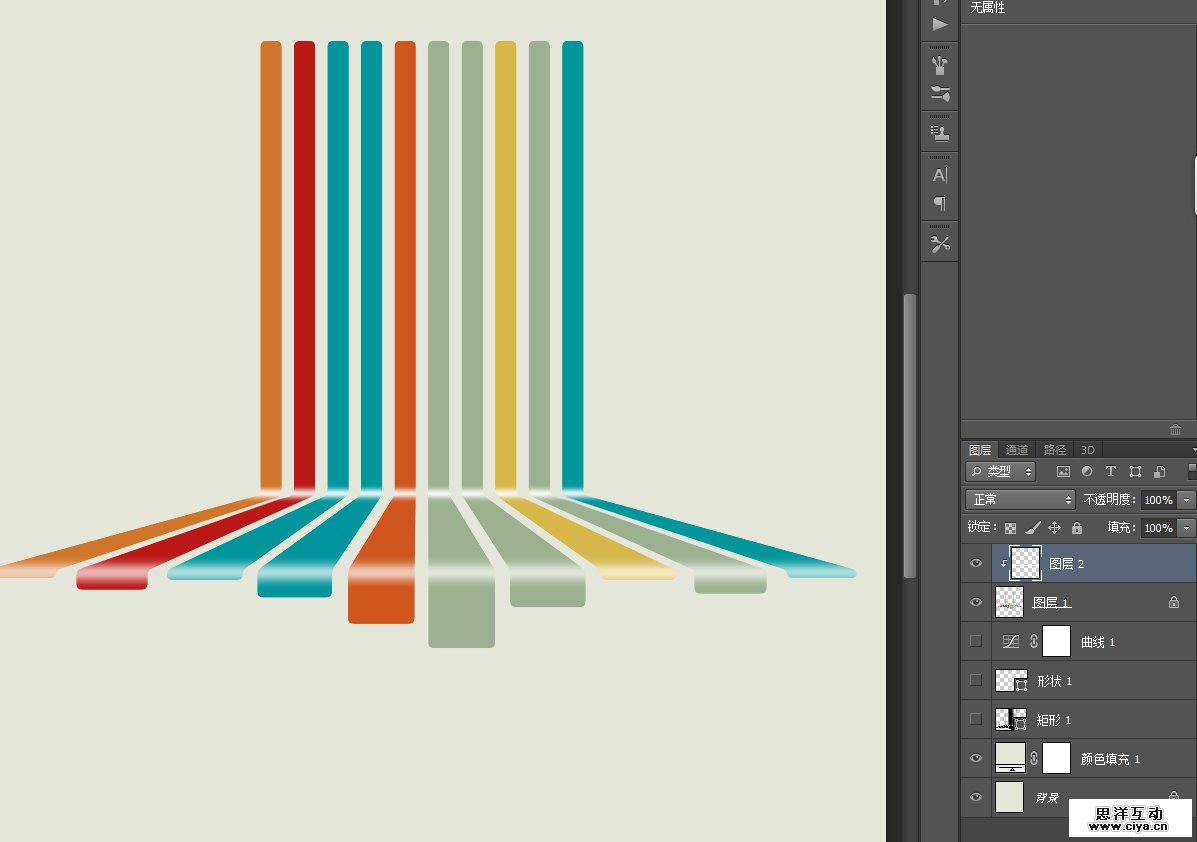Expand the 不透明度 opacity slider arrow
Image resolution: width=1197 pixels, height=842 pixels.
click(1187, 499)
